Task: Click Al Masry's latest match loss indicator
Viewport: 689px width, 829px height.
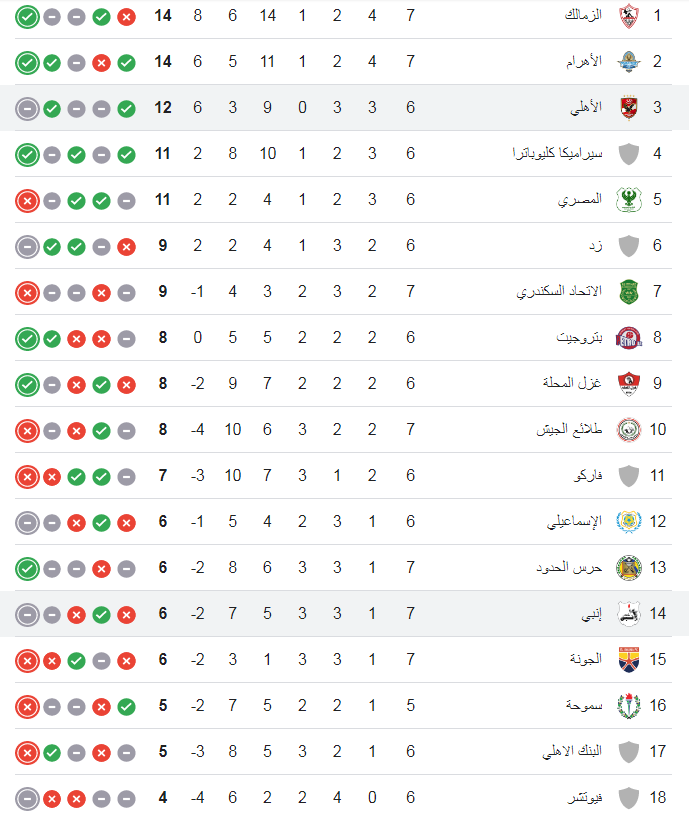Action: [x=27, y=201]
